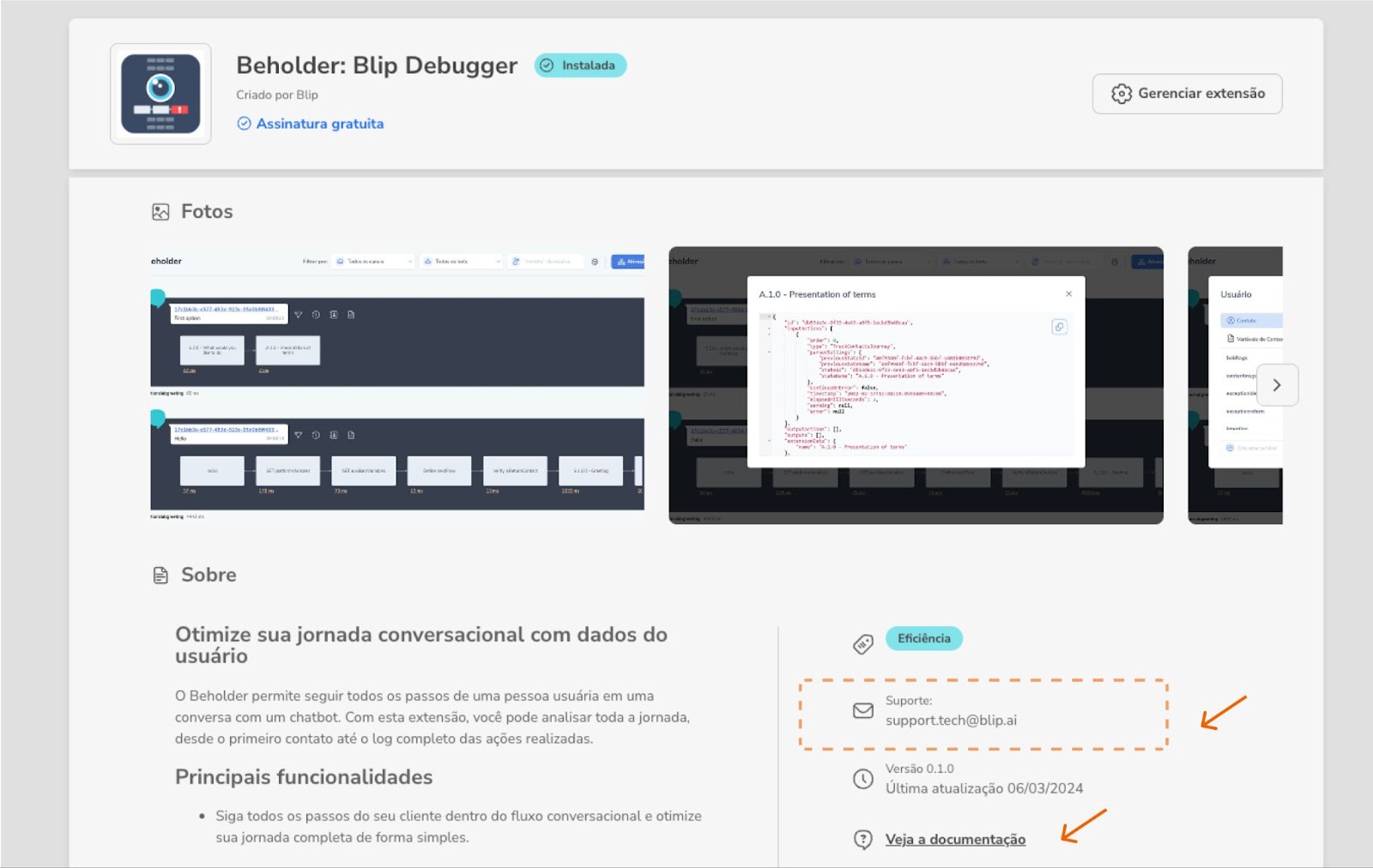Open the first Beholder flow screenshot
1373x868 pixels.
[x=397, y=385]
